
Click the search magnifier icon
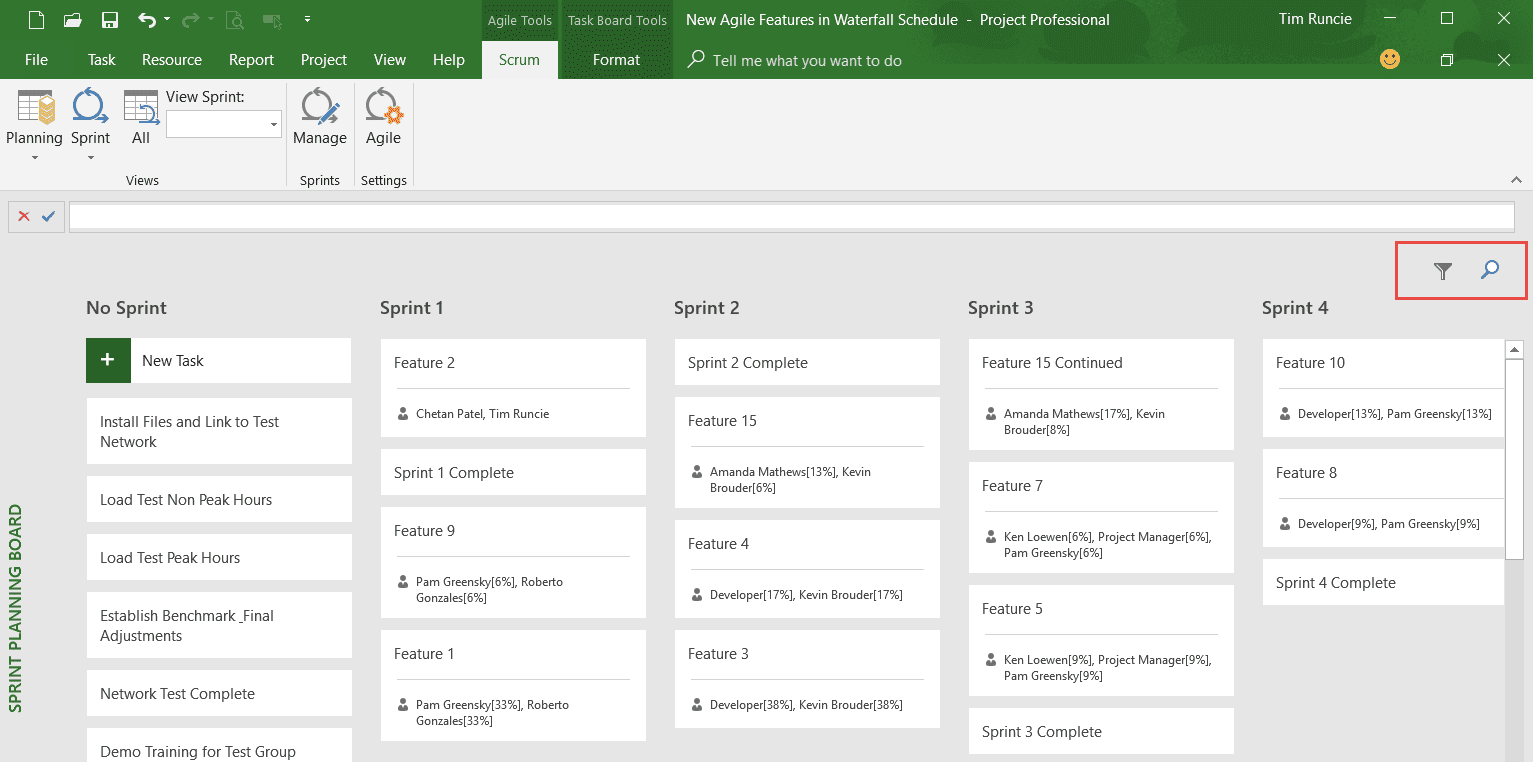point(1490,270)
